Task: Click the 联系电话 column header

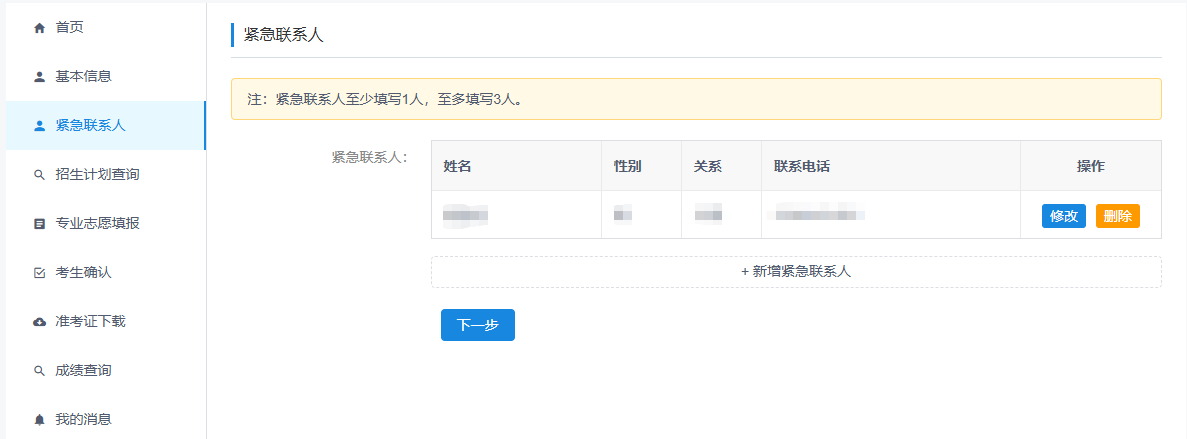Action: tap(802, 166)
